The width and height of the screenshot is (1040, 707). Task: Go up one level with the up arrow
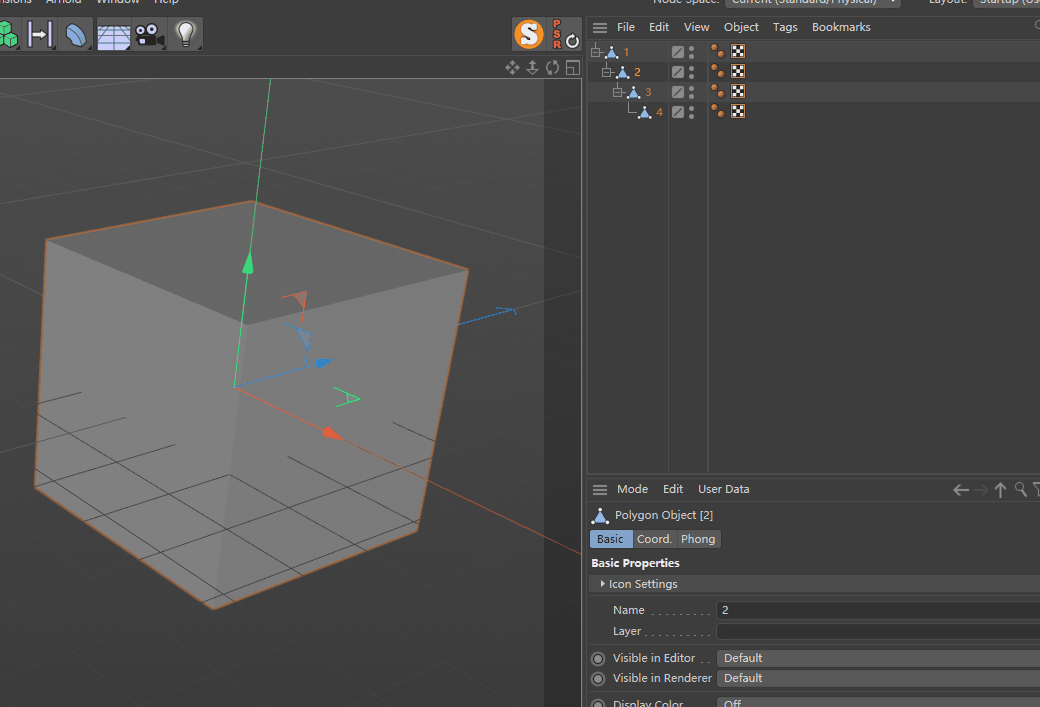tap(1000, 490)
